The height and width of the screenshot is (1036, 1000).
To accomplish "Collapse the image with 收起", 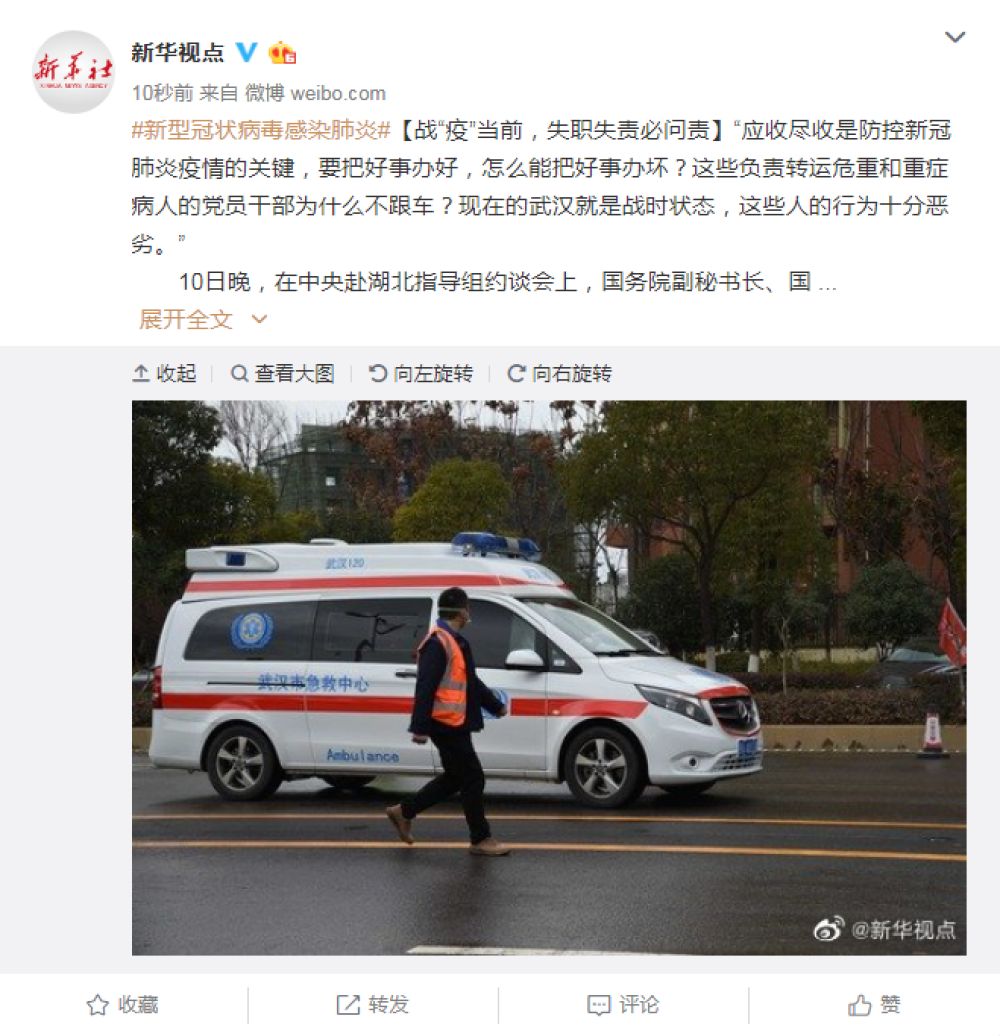I will coord(164,373).
